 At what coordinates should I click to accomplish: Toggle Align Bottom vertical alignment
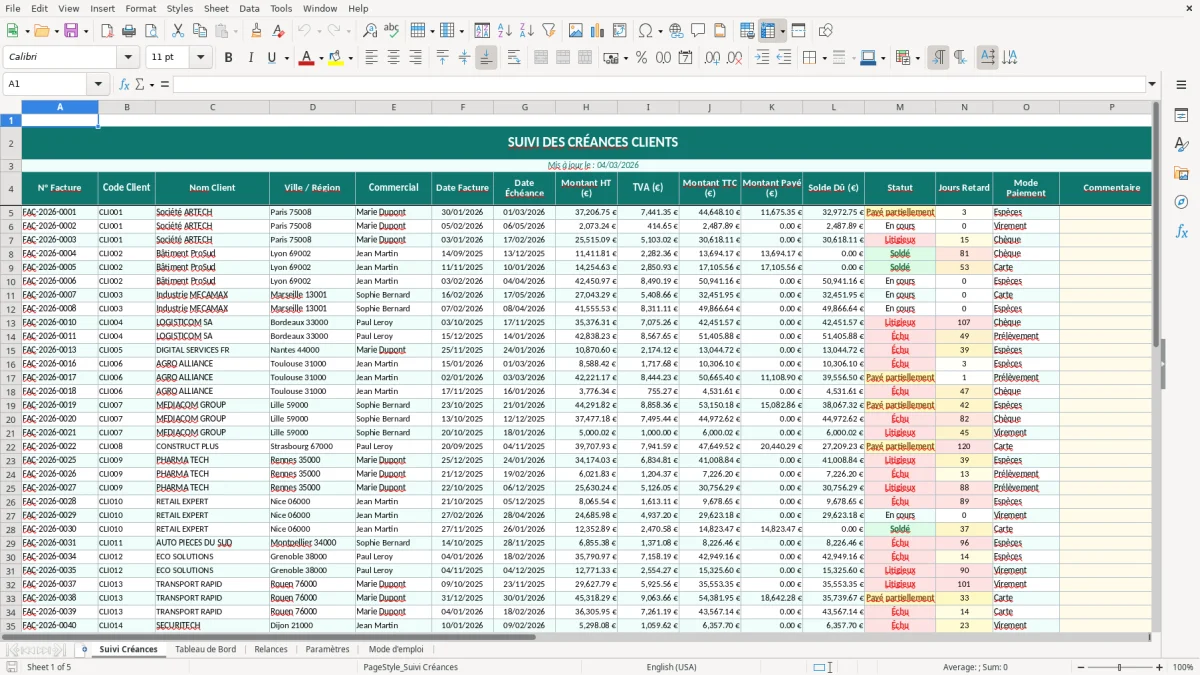(486, 58)
